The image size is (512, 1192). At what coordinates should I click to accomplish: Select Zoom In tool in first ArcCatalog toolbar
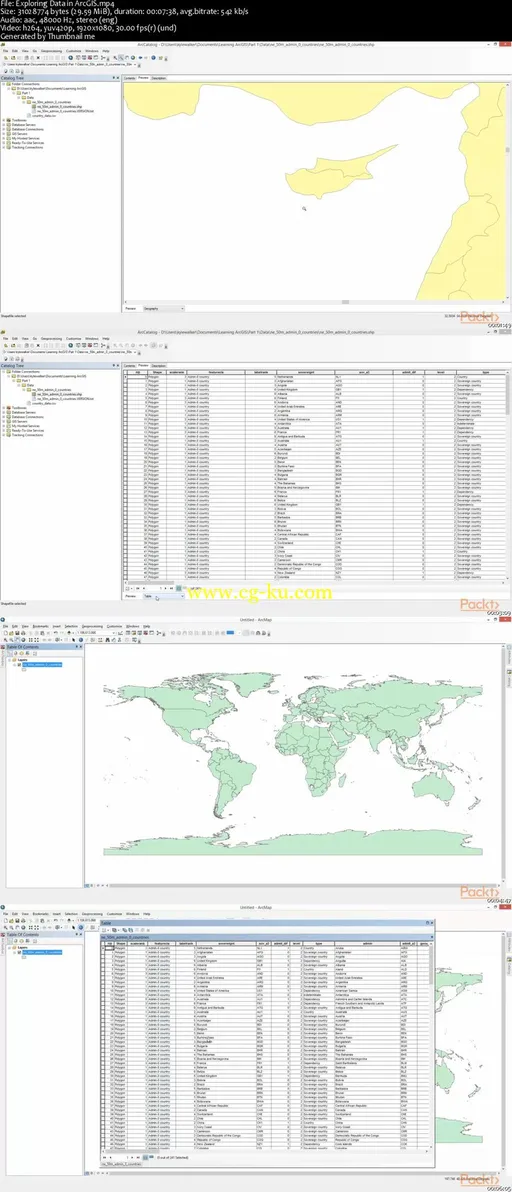(115, 57)
